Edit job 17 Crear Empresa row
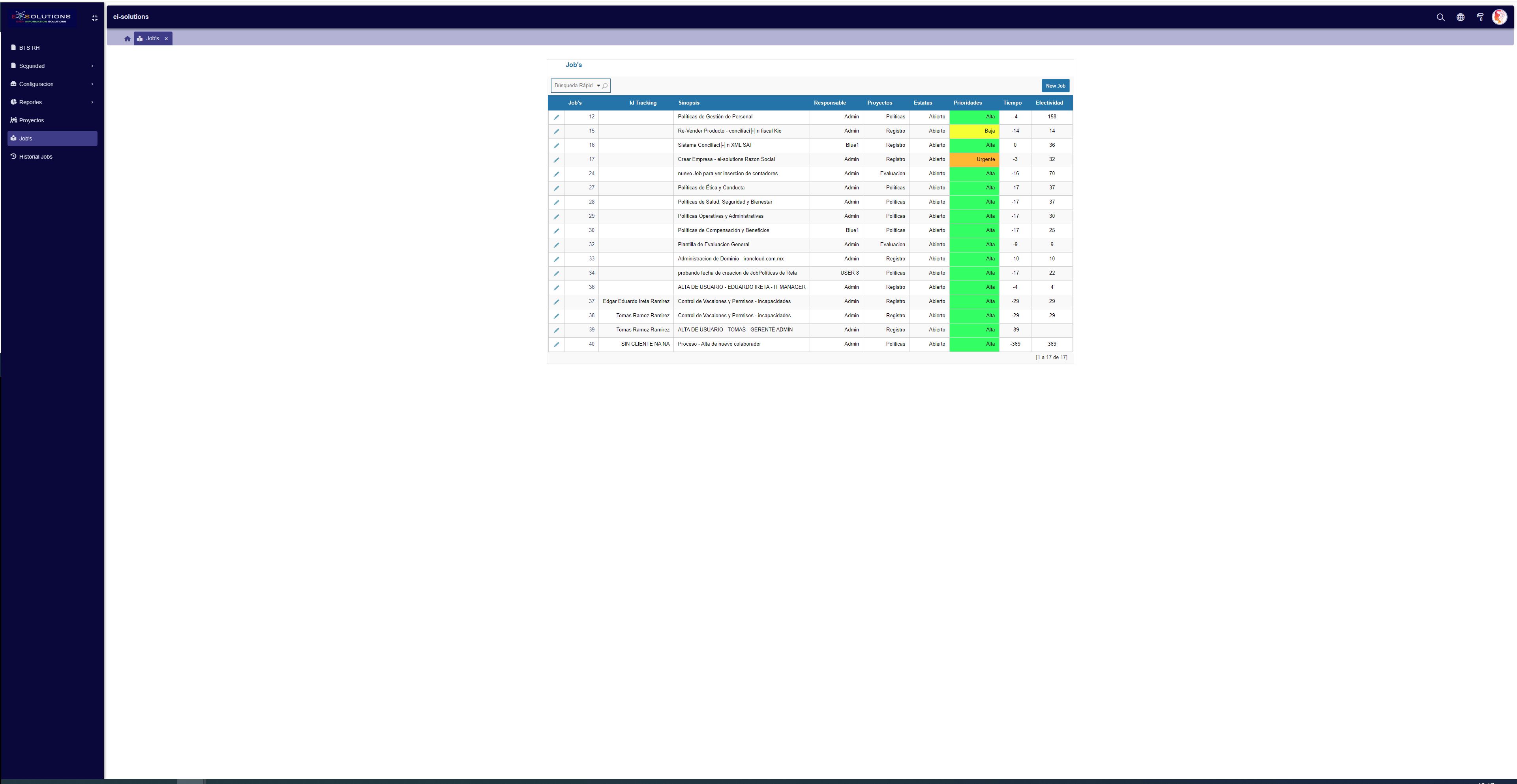 point(556,159)
